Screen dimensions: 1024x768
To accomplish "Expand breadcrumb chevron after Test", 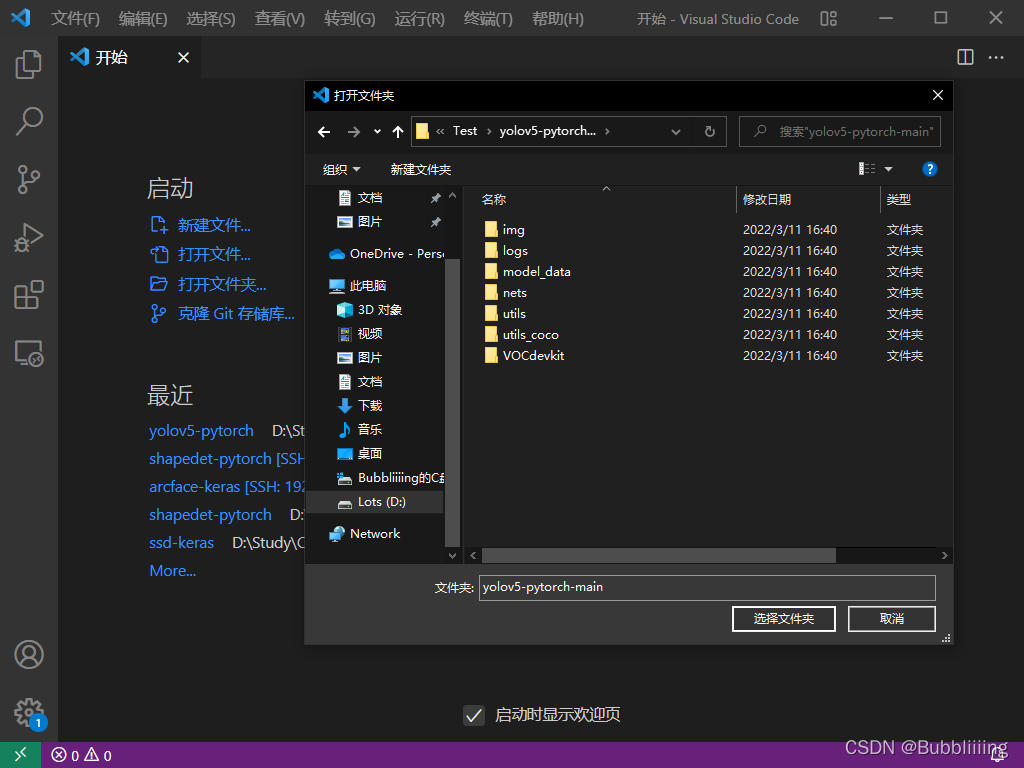I will pos(488,131).
